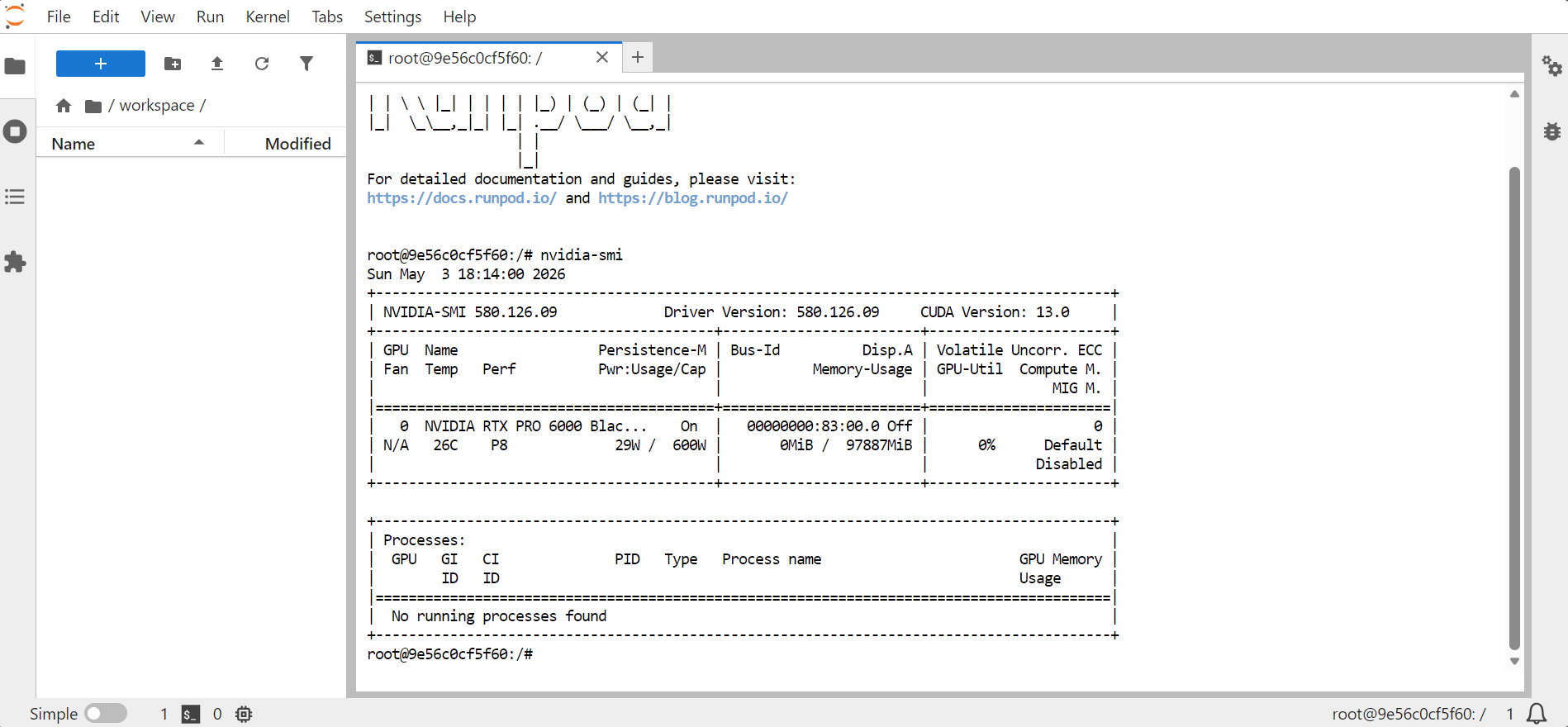The image size is (1568, 727).
Task: Click the '97887MiB' memory value
Action: point(879,445)
